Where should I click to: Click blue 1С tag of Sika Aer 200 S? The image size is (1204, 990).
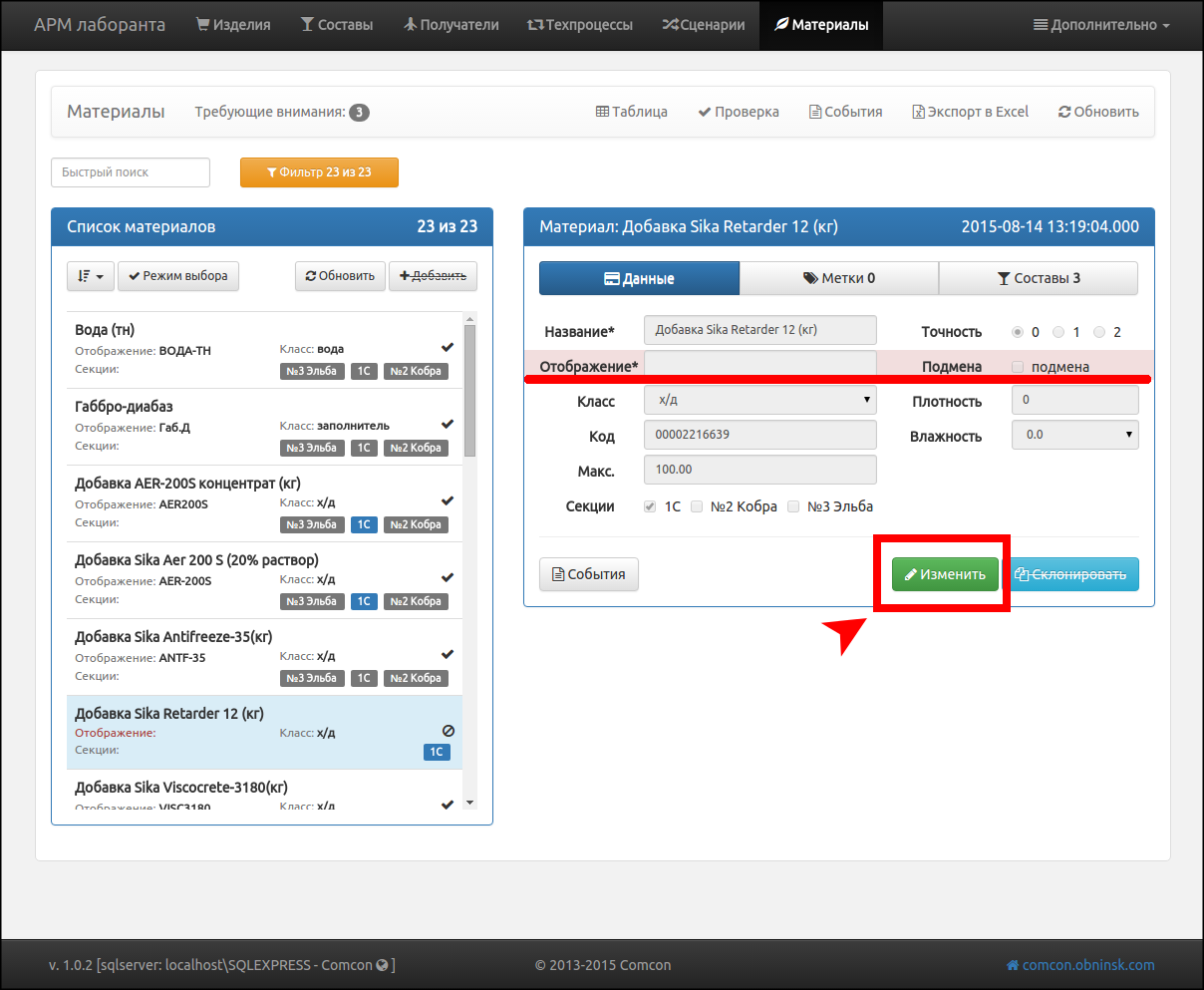(364, 601)
